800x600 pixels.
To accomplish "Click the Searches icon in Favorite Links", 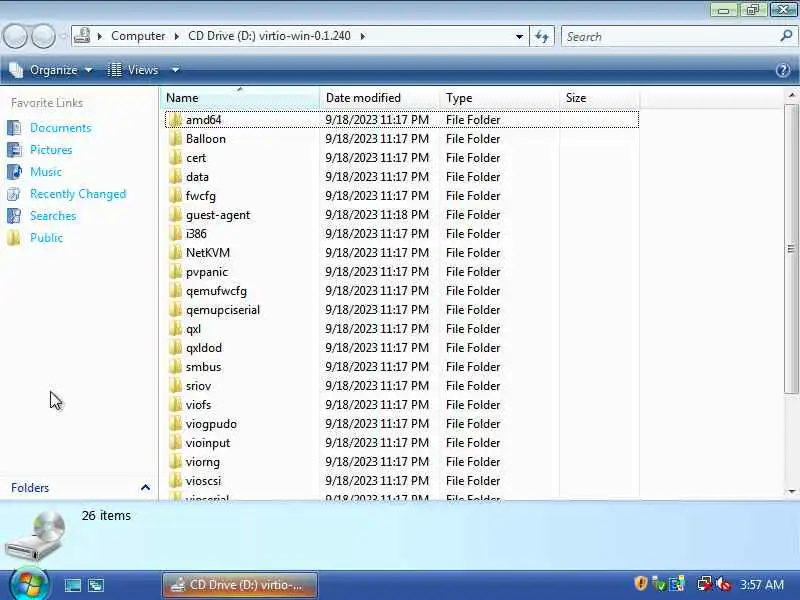I will [x=14, y=216].
